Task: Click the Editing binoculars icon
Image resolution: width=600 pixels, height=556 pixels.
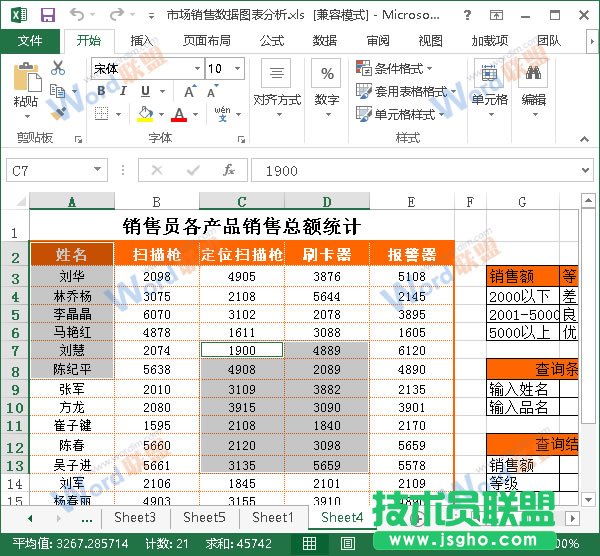Action: point(533,73)
